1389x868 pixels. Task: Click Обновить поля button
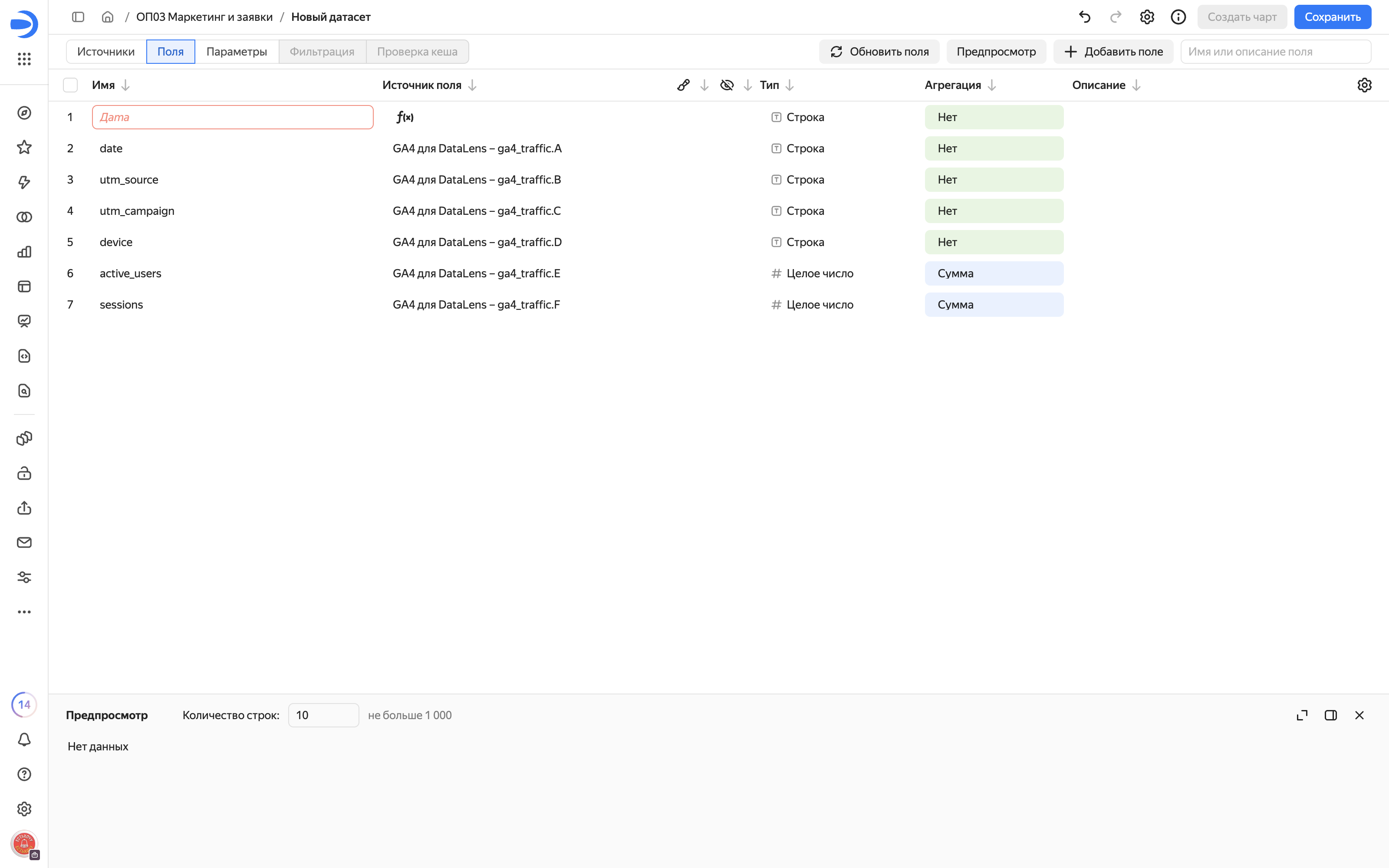[x=879, y=52]
